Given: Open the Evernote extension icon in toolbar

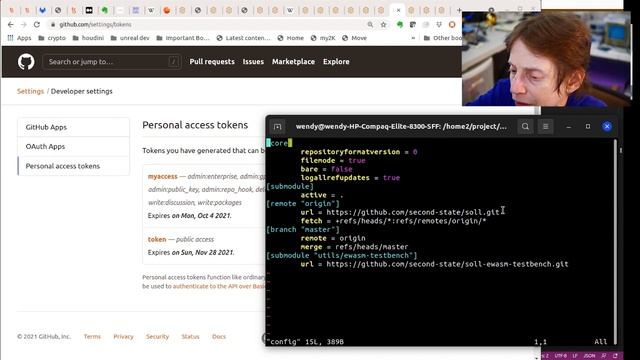Looking at the screenshot, I should pyautogui.click(x=400, y=24).
